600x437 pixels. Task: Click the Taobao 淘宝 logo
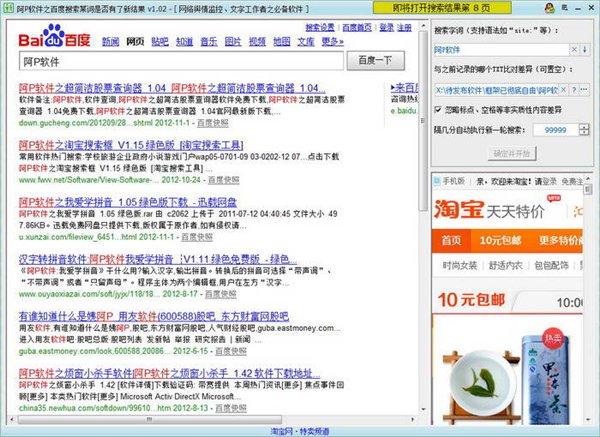coord(459,209)
